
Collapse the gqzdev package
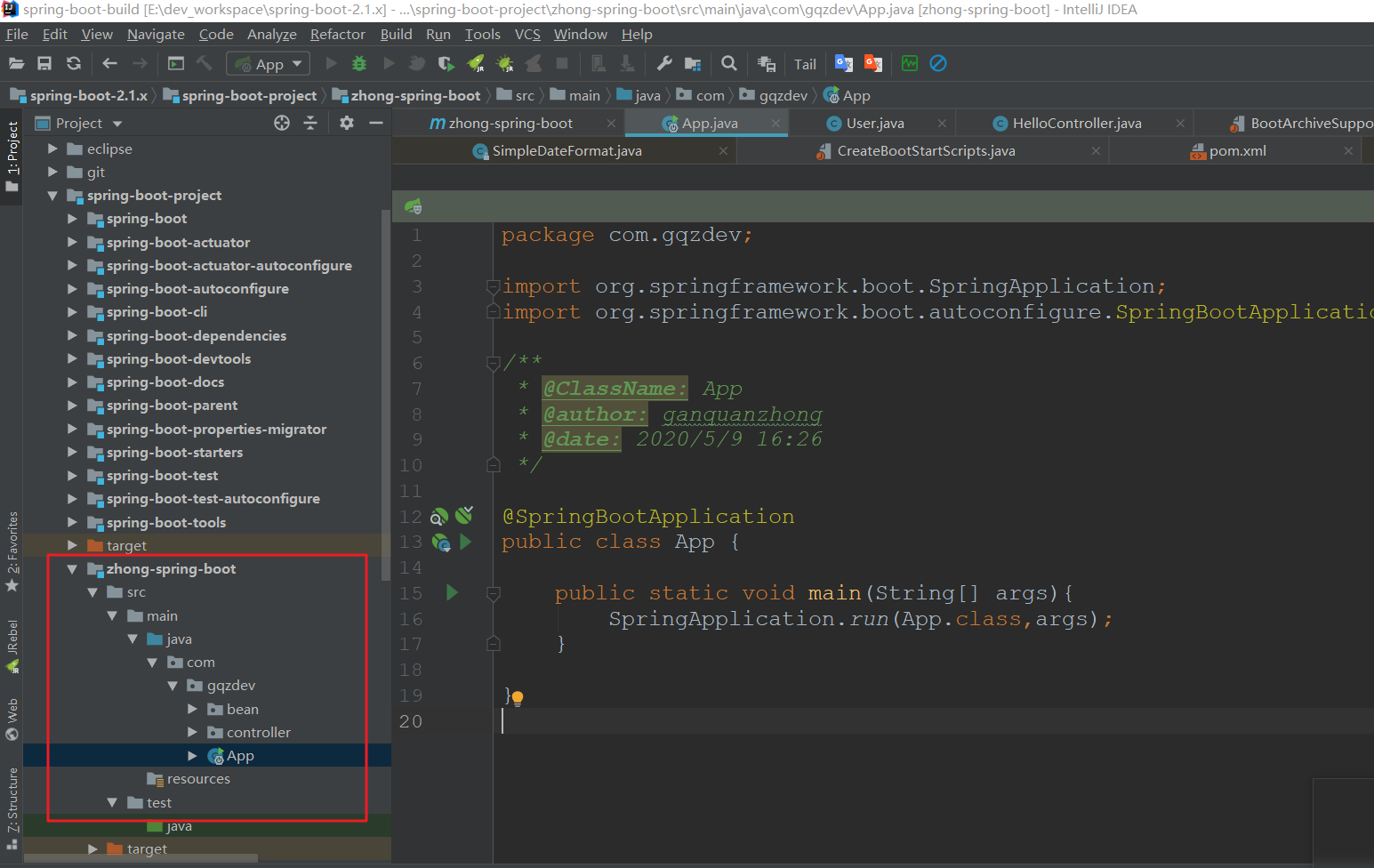coord(173,686)
